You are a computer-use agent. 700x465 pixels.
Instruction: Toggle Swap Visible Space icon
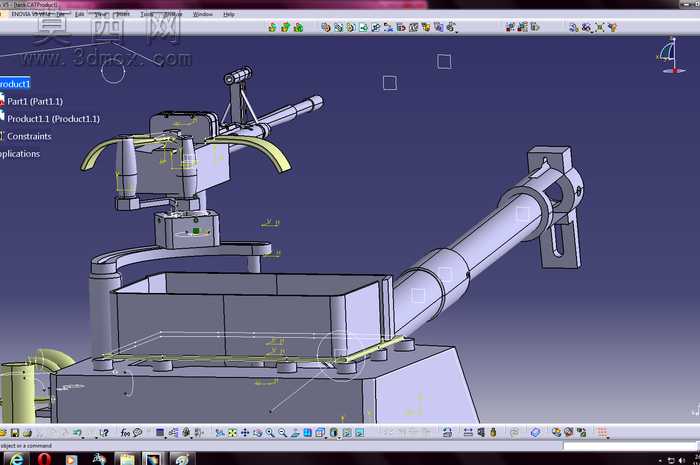click(x=359, y=433)
